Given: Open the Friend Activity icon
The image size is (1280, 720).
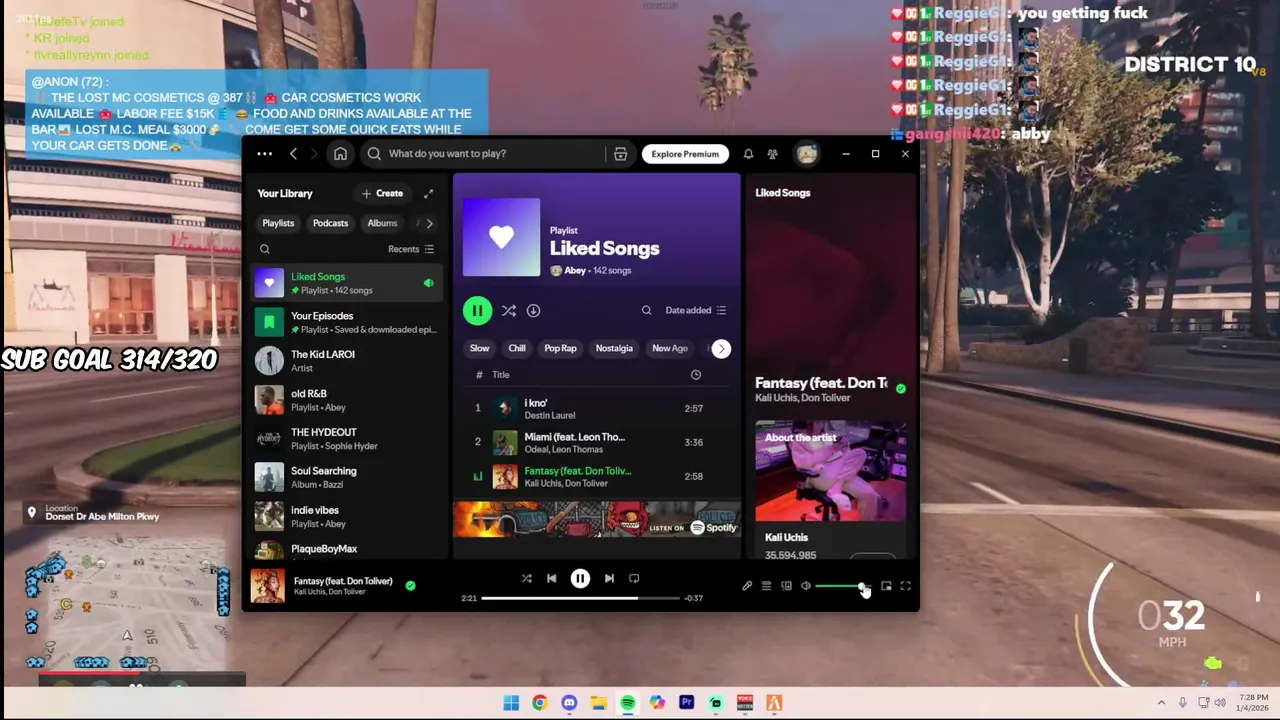Looking at the screenshot, I should tap(772, 154).
